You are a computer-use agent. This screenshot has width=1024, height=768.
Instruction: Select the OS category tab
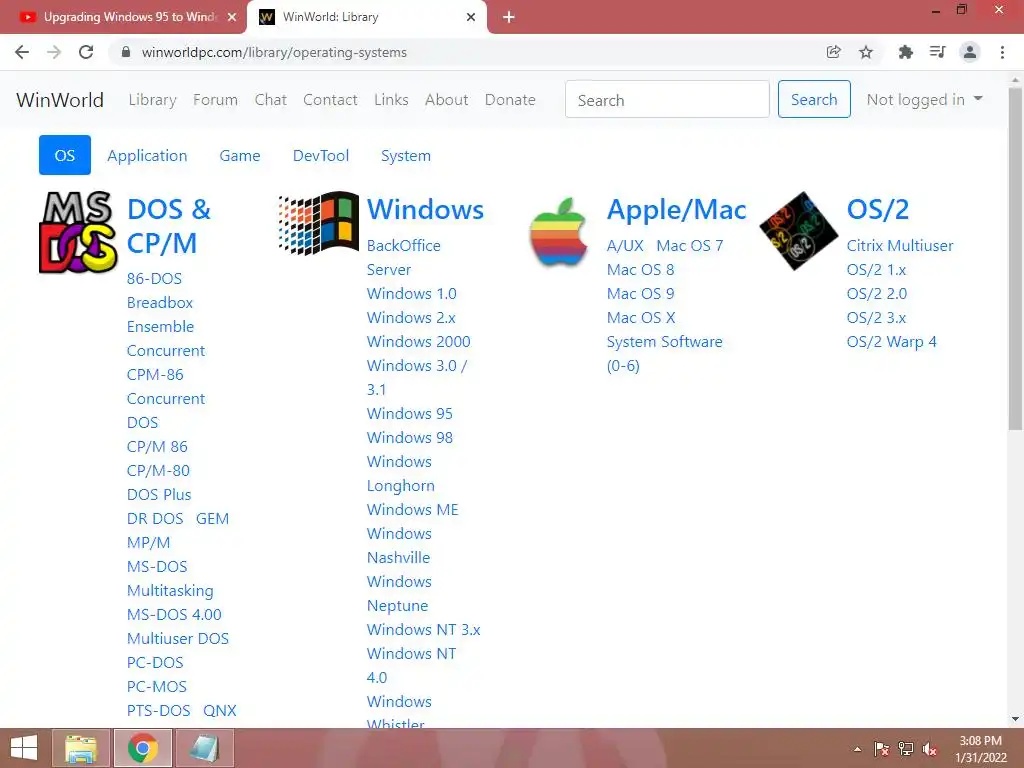pos(65,155)
